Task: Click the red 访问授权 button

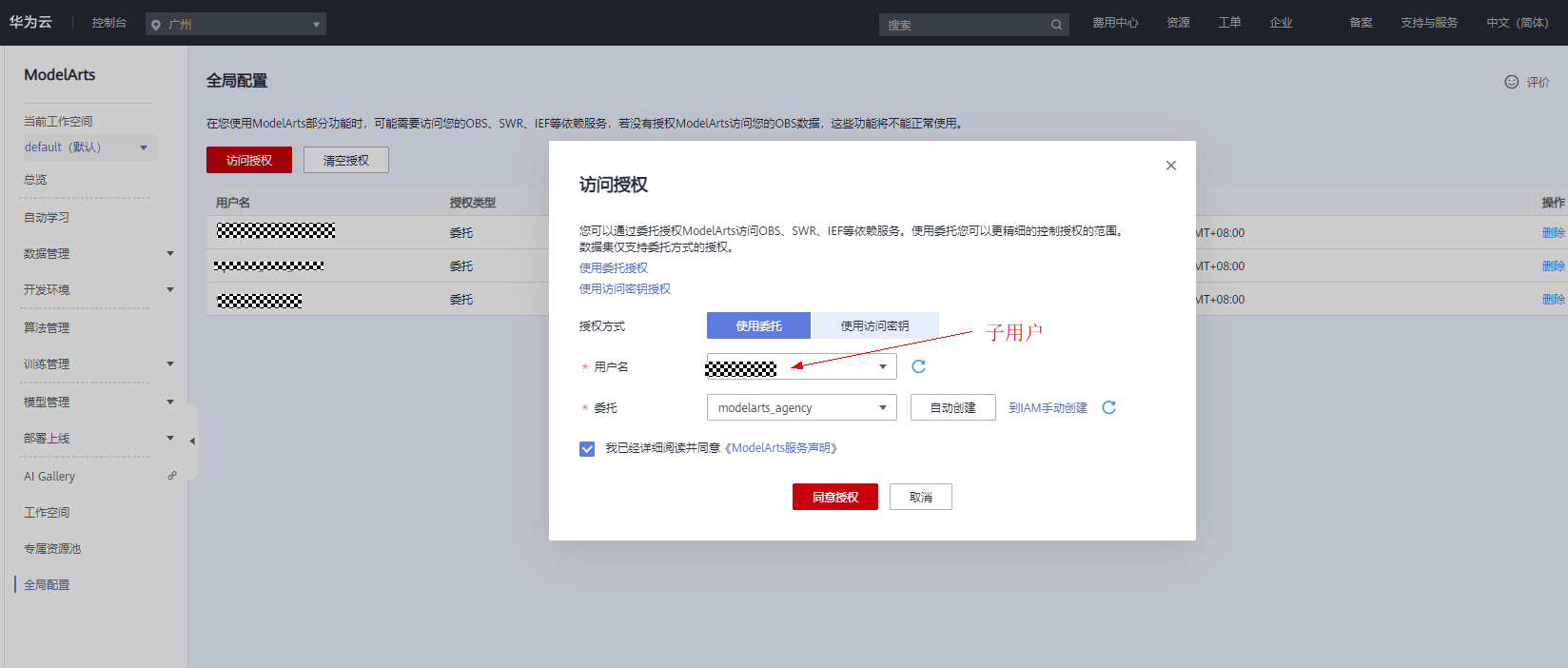Action: 249,160
